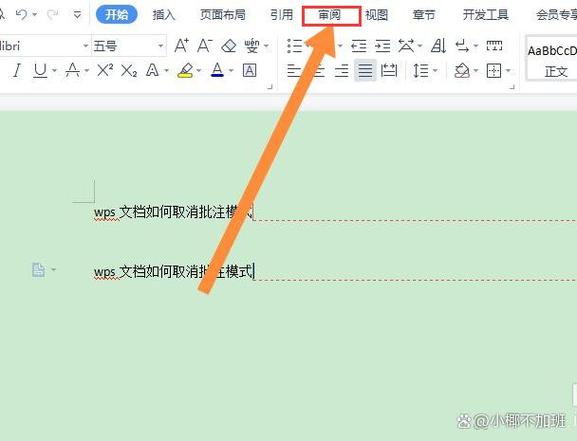Apply the blue font color
Screen dimensions: 577x441
[x=217, y=70]
